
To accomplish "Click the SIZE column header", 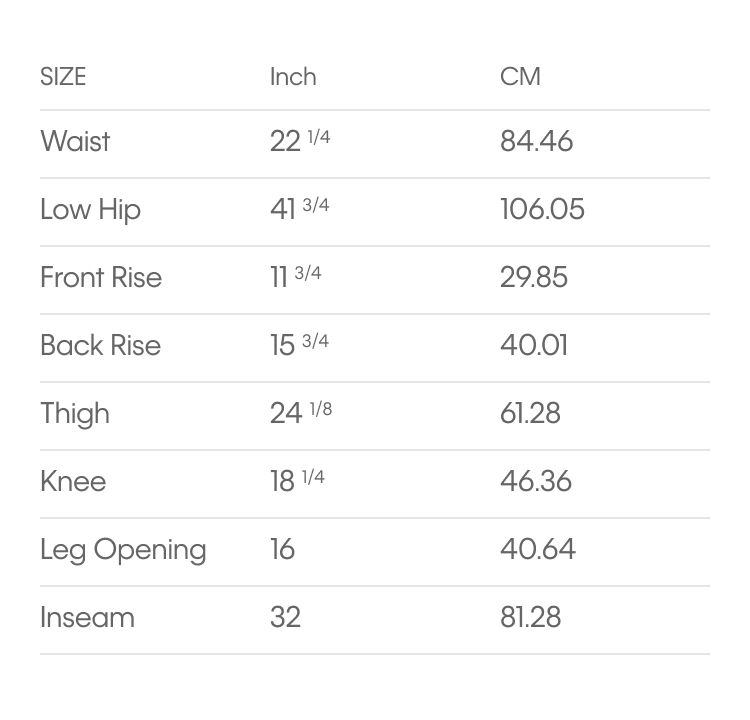I will pos(63,77).
